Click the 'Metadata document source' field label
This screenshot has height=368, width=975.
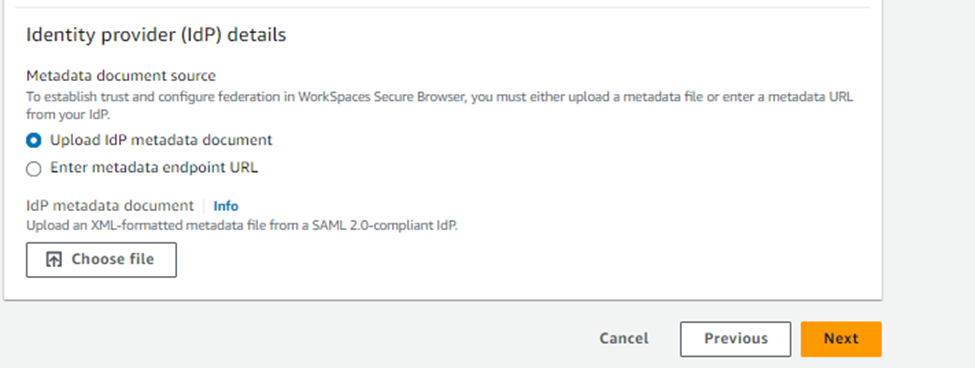(x=121, y=76)
